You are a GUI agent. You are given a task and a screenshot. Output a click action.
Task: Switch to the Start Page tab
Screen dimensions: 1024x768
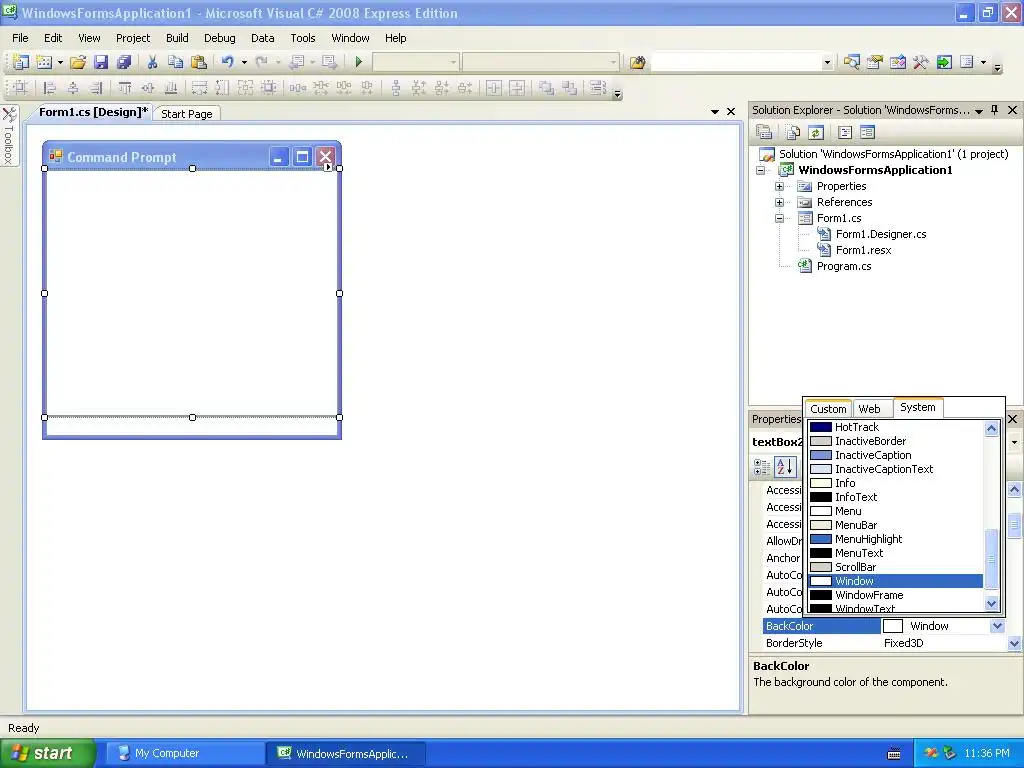pos(187,114)
